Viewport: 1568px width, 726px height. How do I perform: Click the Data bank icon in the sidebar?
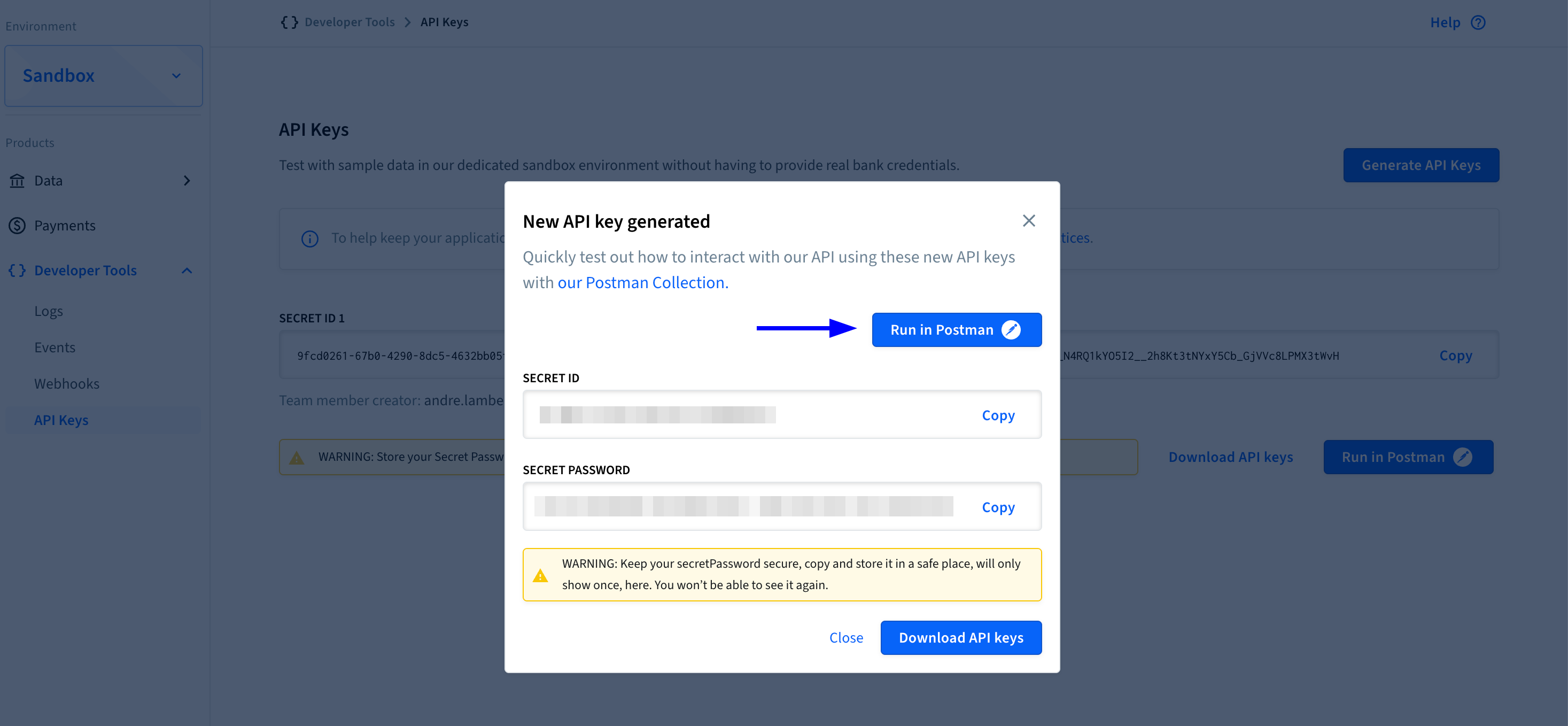coord(17,181)
